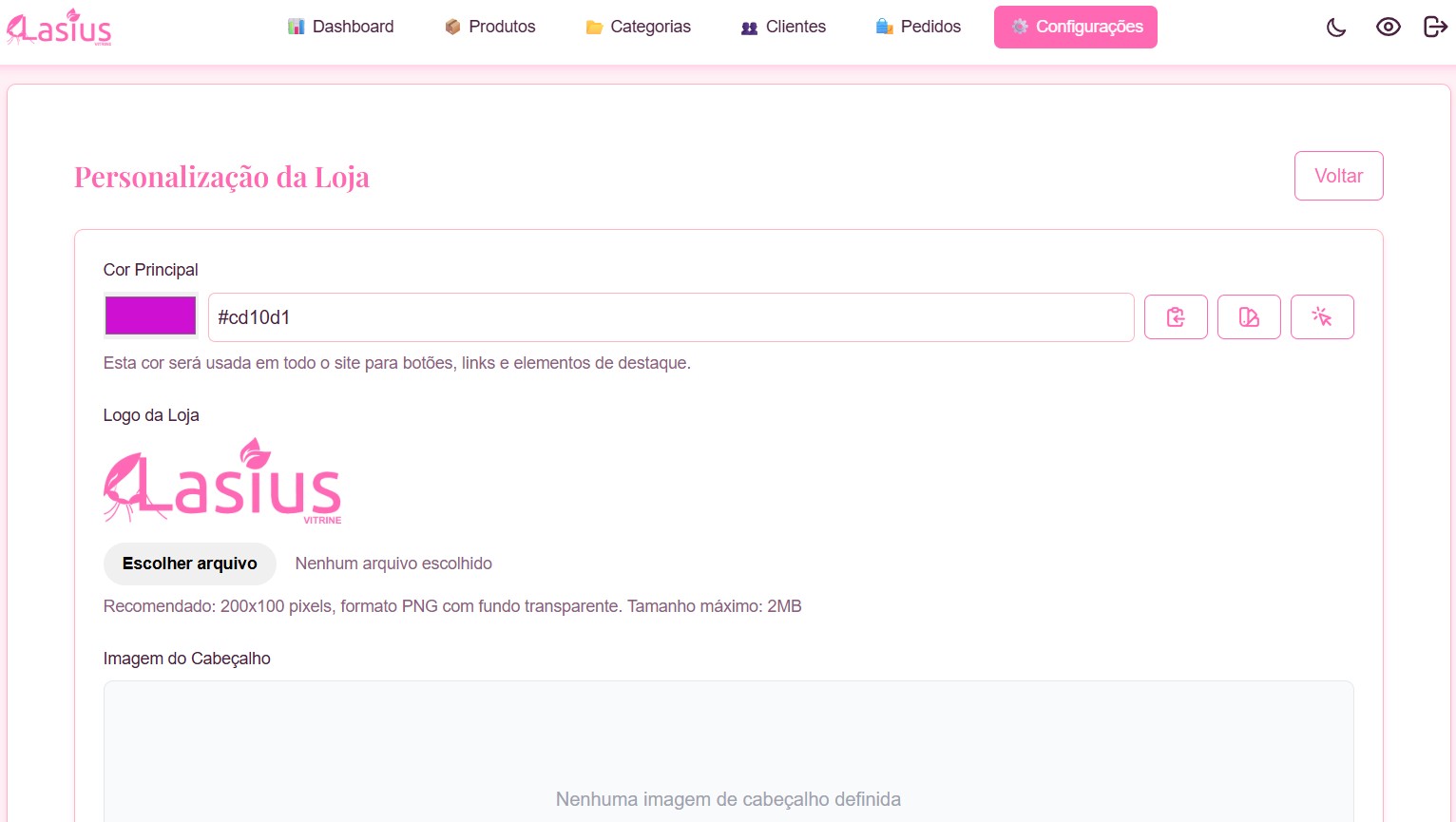
Task: Click the 'Nenhum arquivo escolhido' text
Action: click(x=393, y=564)
